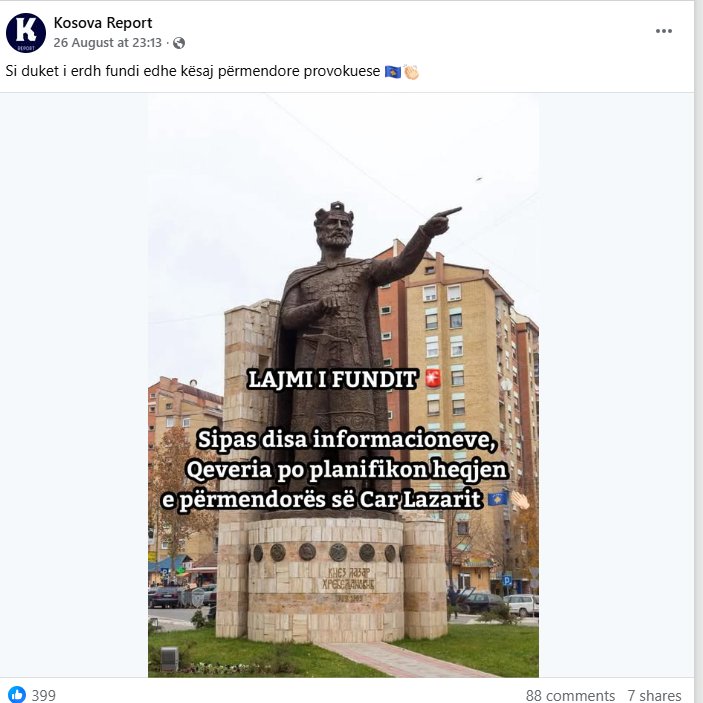This screenshot has width=703, height=703.
Task: Select the caption text starting 'Si duket'
Action: pyautogui.click(x=193, y=71)
